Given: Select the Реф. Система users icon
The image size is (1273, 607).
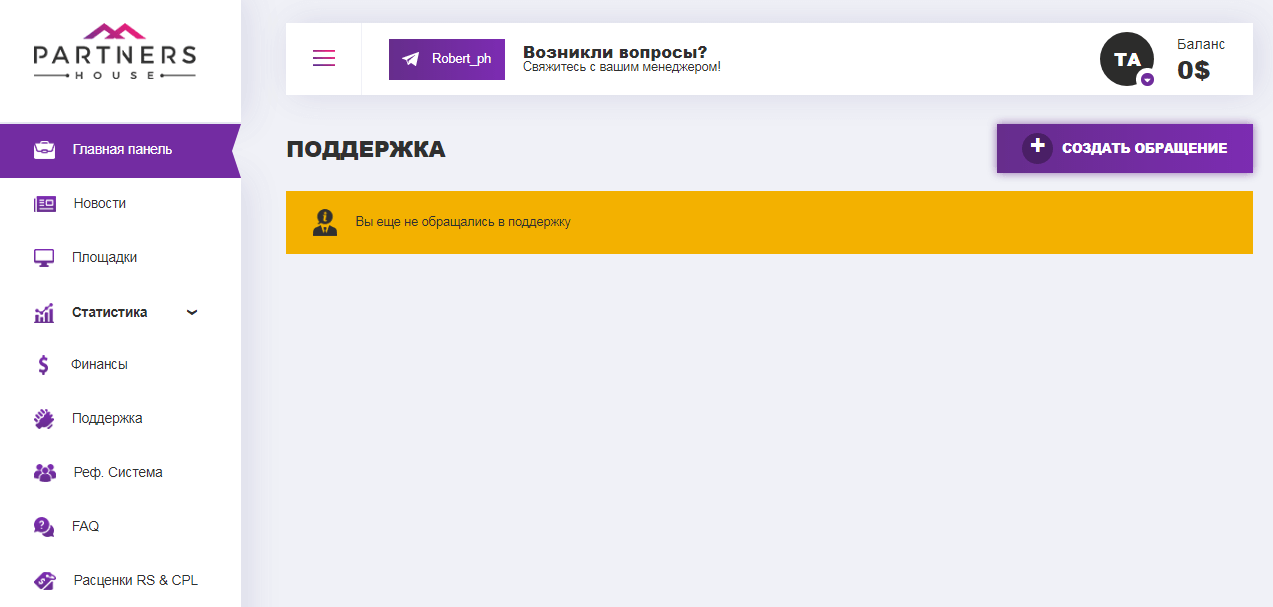Looking at the screenshot, I should click(x=44, y=471).
